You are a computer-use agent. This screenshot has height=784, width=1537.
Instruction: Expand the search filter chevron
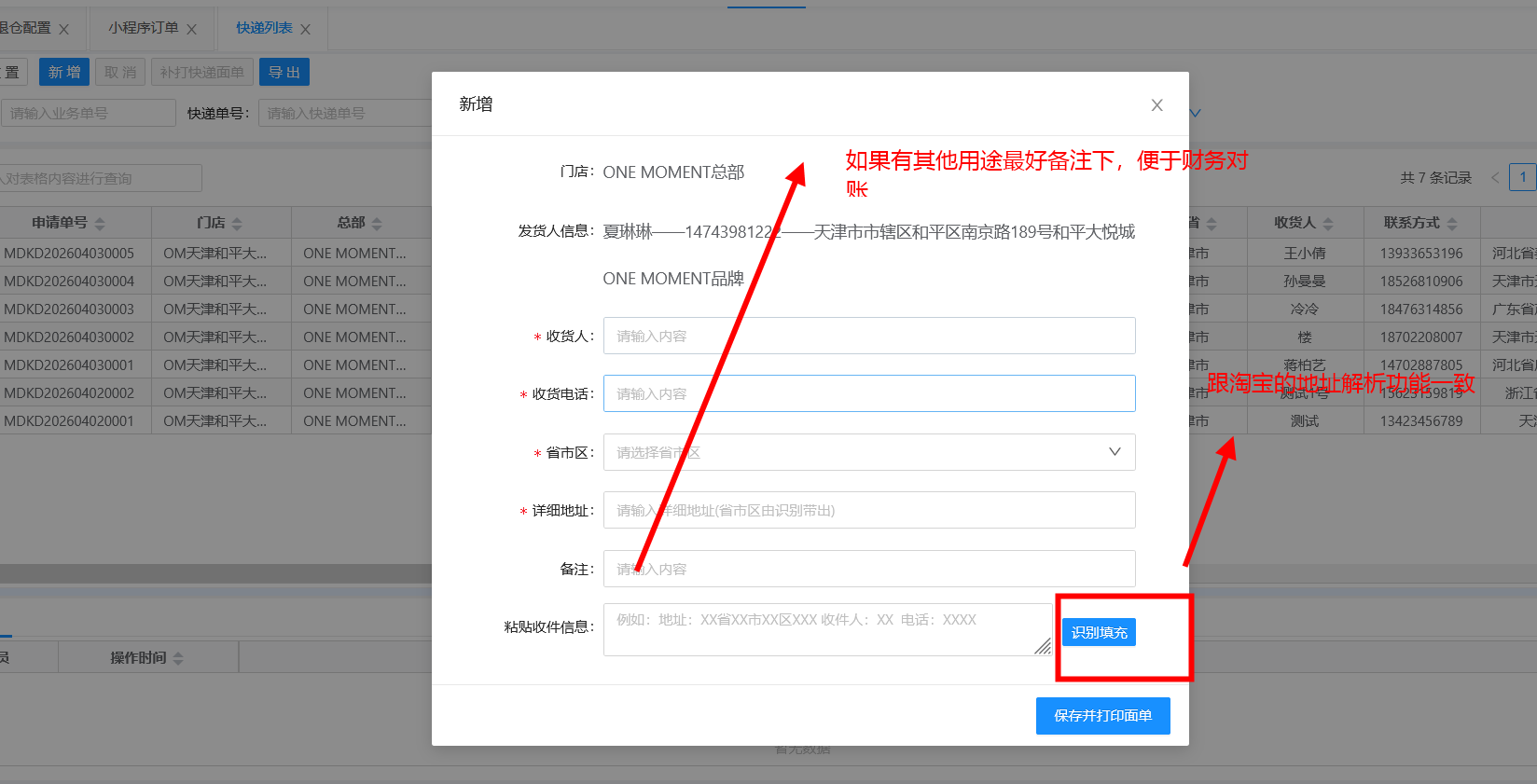pyautogui.click(x=1196, y=113)
